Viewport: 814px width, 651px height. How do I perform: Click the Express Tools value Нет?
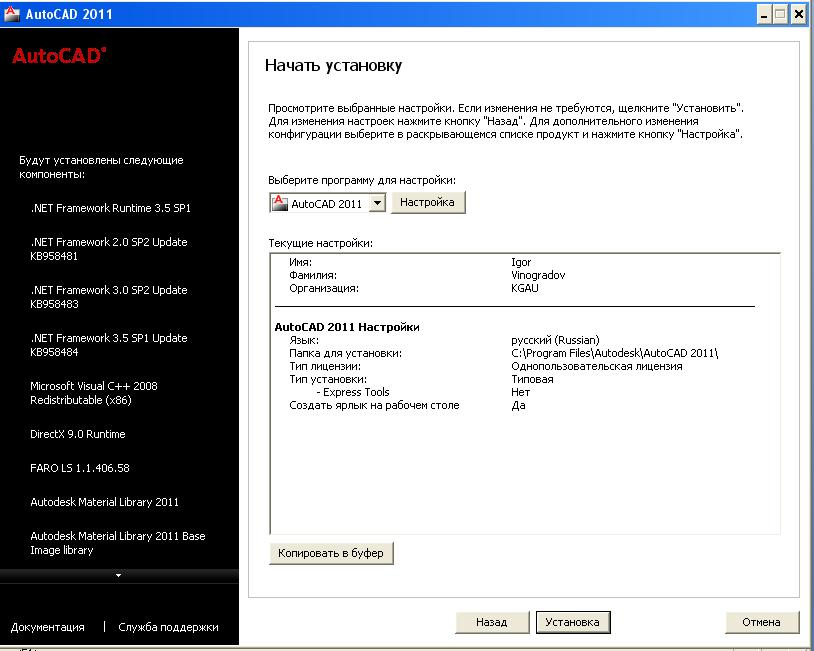[521, 392]
